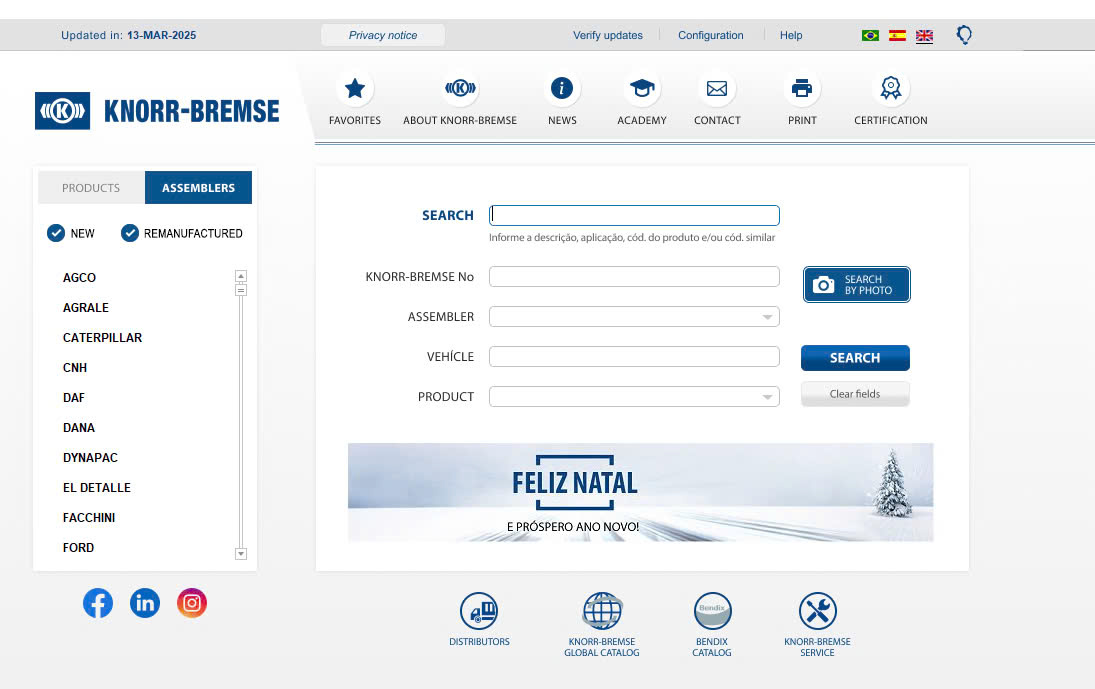Screen dimensions: 1095x689
Task: Click the assembler list scroll-down arrow
Action: coord(241,554)
